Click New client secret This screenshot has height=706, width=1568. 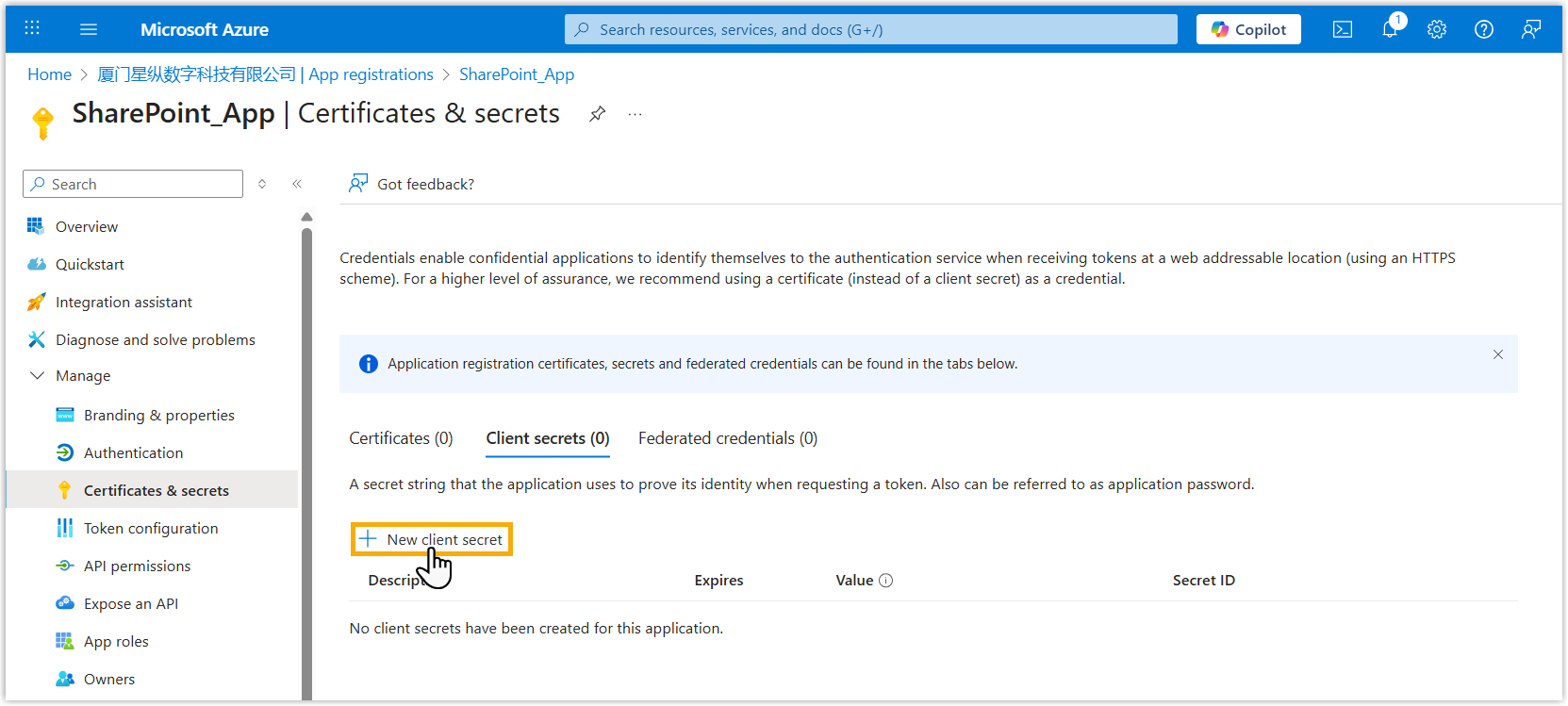coord(432,539)
